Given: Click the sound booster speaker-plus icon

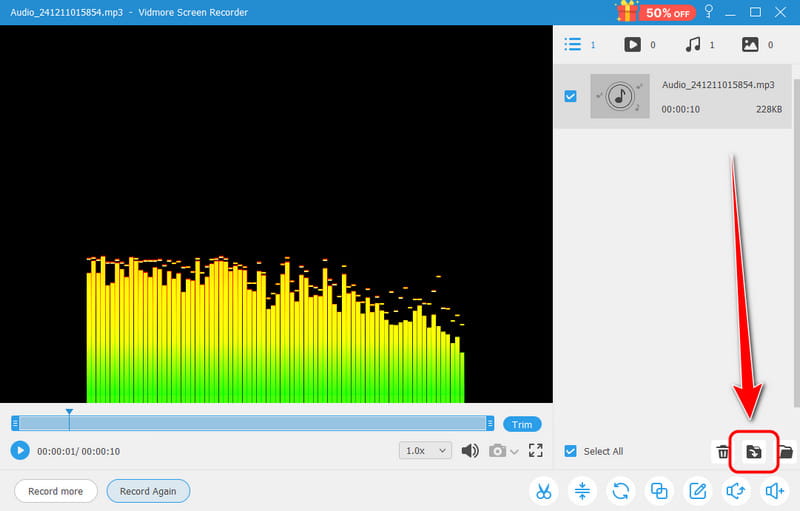Looking at the screenshot, I should click(774, 491).
